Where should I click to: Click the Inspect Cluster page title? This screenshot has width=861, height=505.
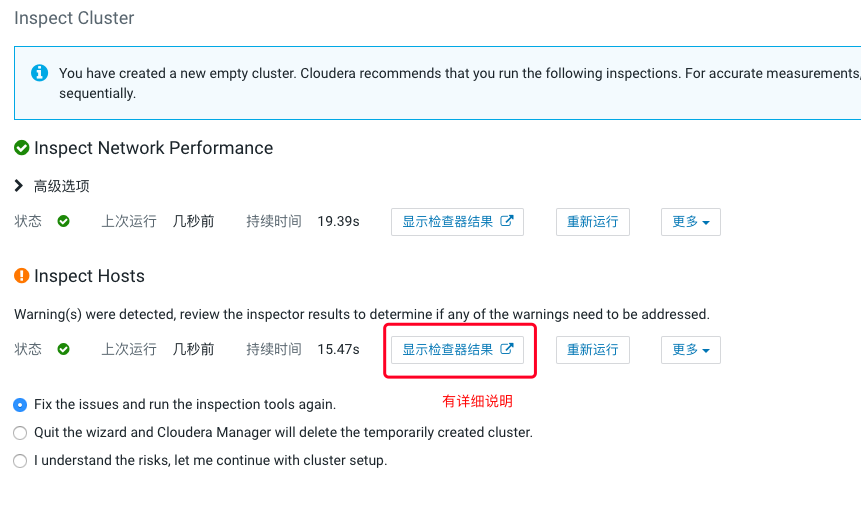74,18
